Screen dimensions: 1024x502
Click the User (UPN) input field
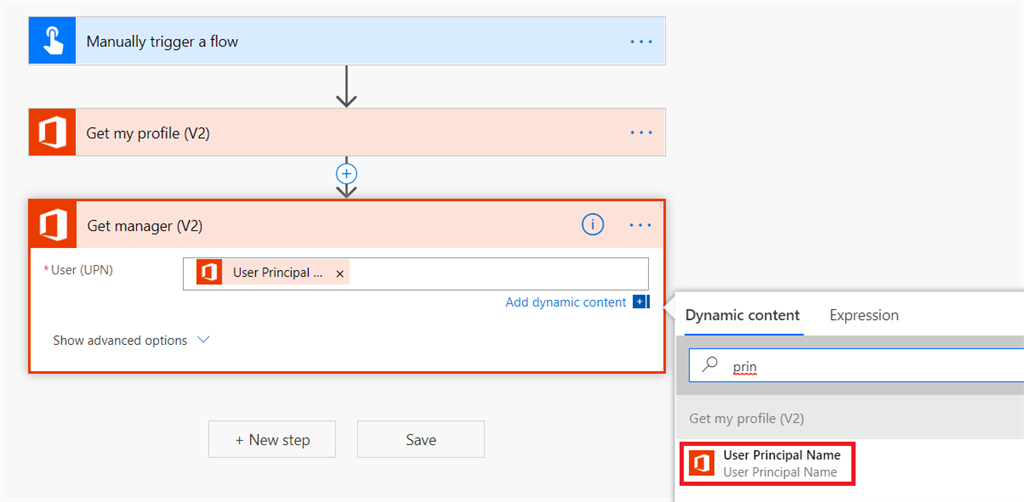tap(495, 273)
